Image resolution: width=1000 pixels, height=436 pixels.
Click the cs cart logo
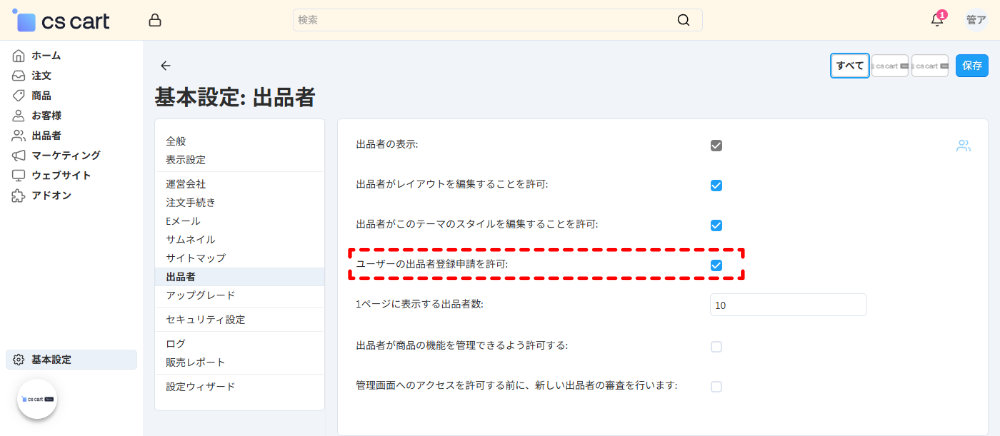pos(61,20)
